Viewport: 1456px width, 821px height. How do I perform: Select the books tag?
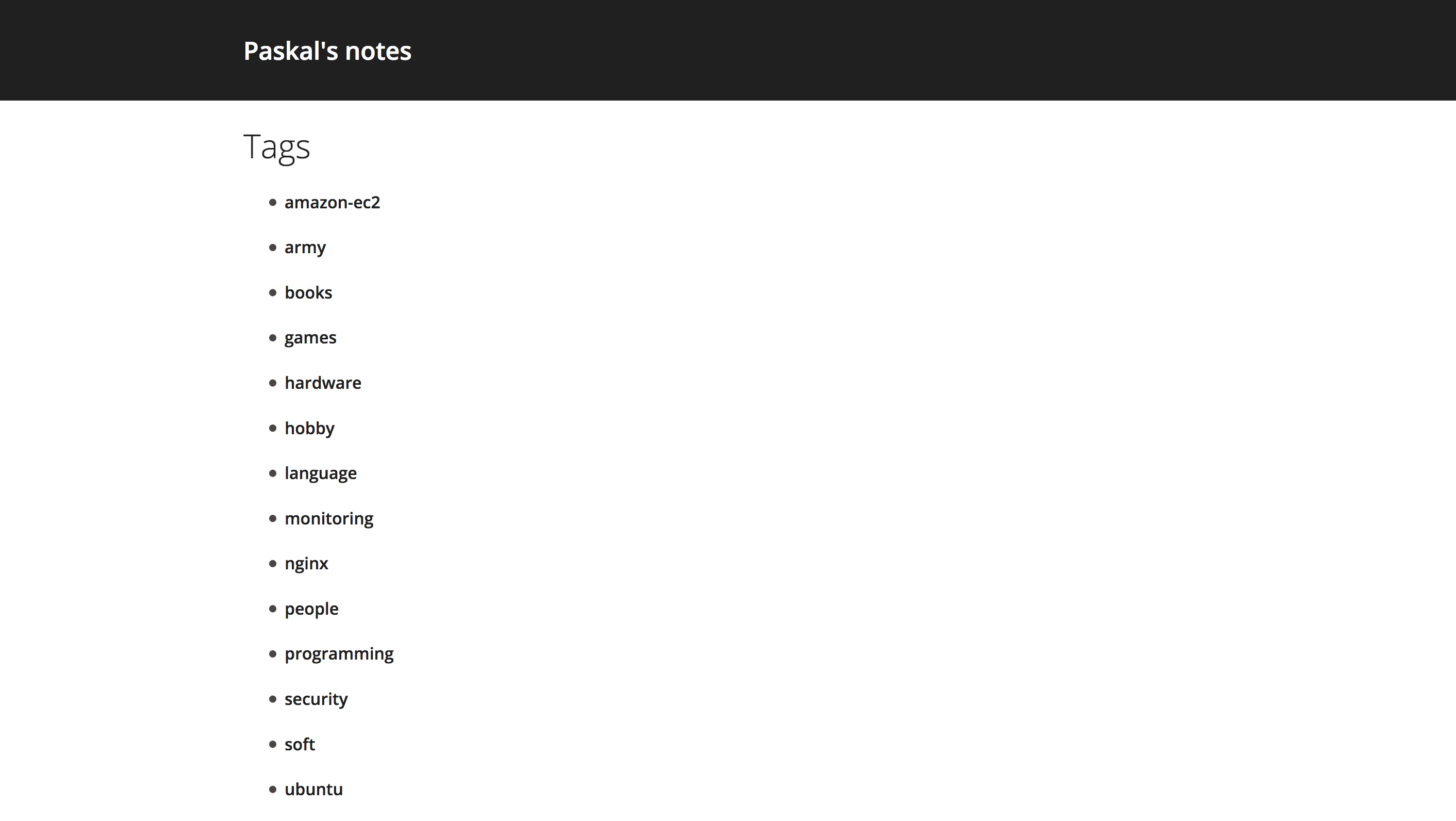pyautogui.click(x=307, y=292)
